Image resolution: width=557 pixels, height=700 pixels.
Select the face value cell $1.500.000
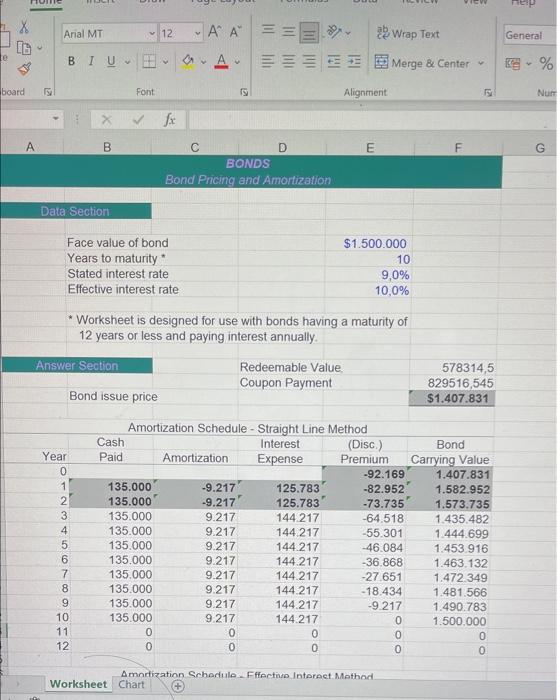[375, 244]
